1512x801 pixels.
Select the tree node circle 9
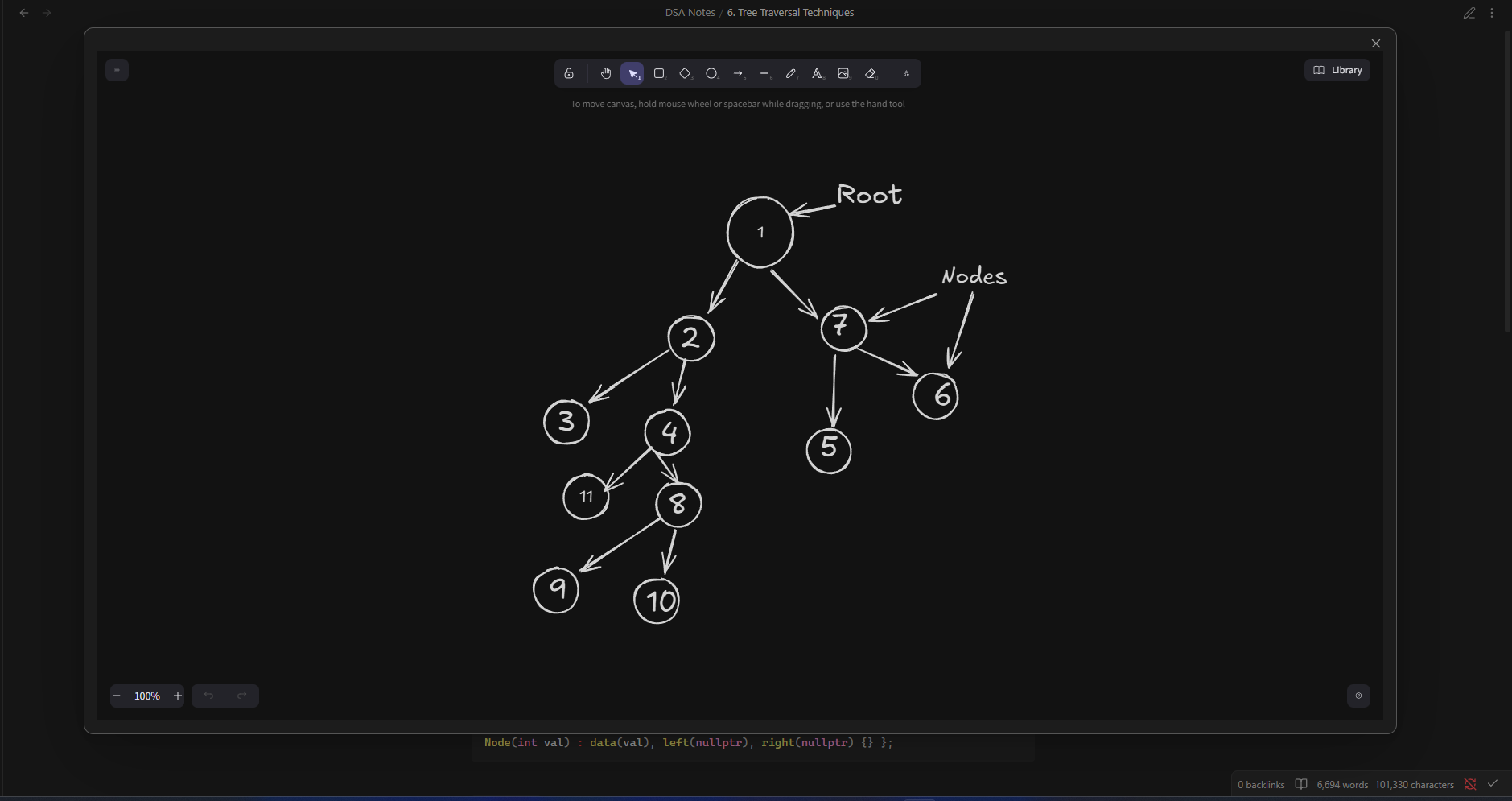click(556, 590)
